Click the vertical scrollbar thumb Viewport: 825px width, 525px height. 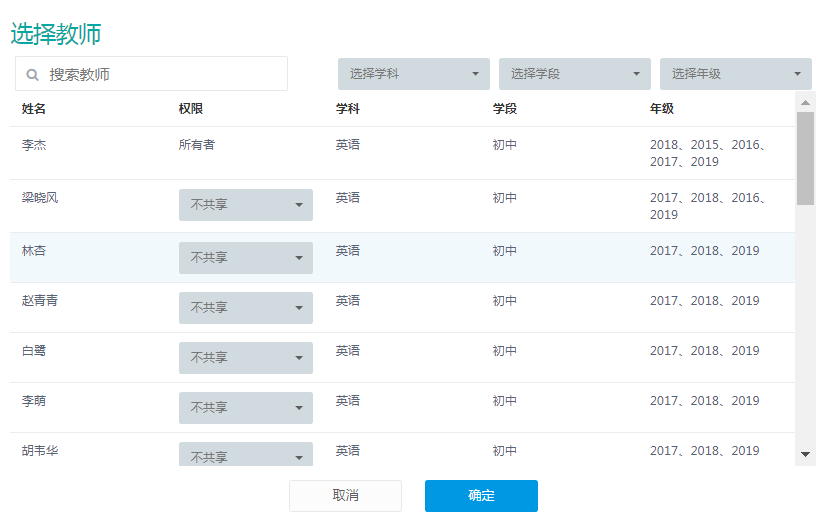pos(805,158)
